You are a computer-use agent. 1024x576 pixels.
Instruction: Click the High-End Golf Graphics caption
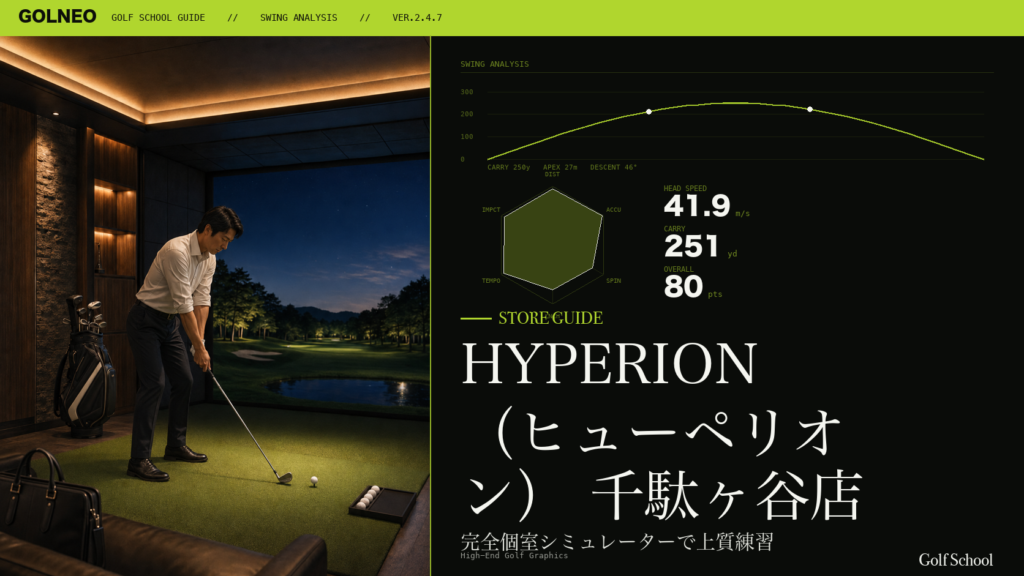point(514,556)
